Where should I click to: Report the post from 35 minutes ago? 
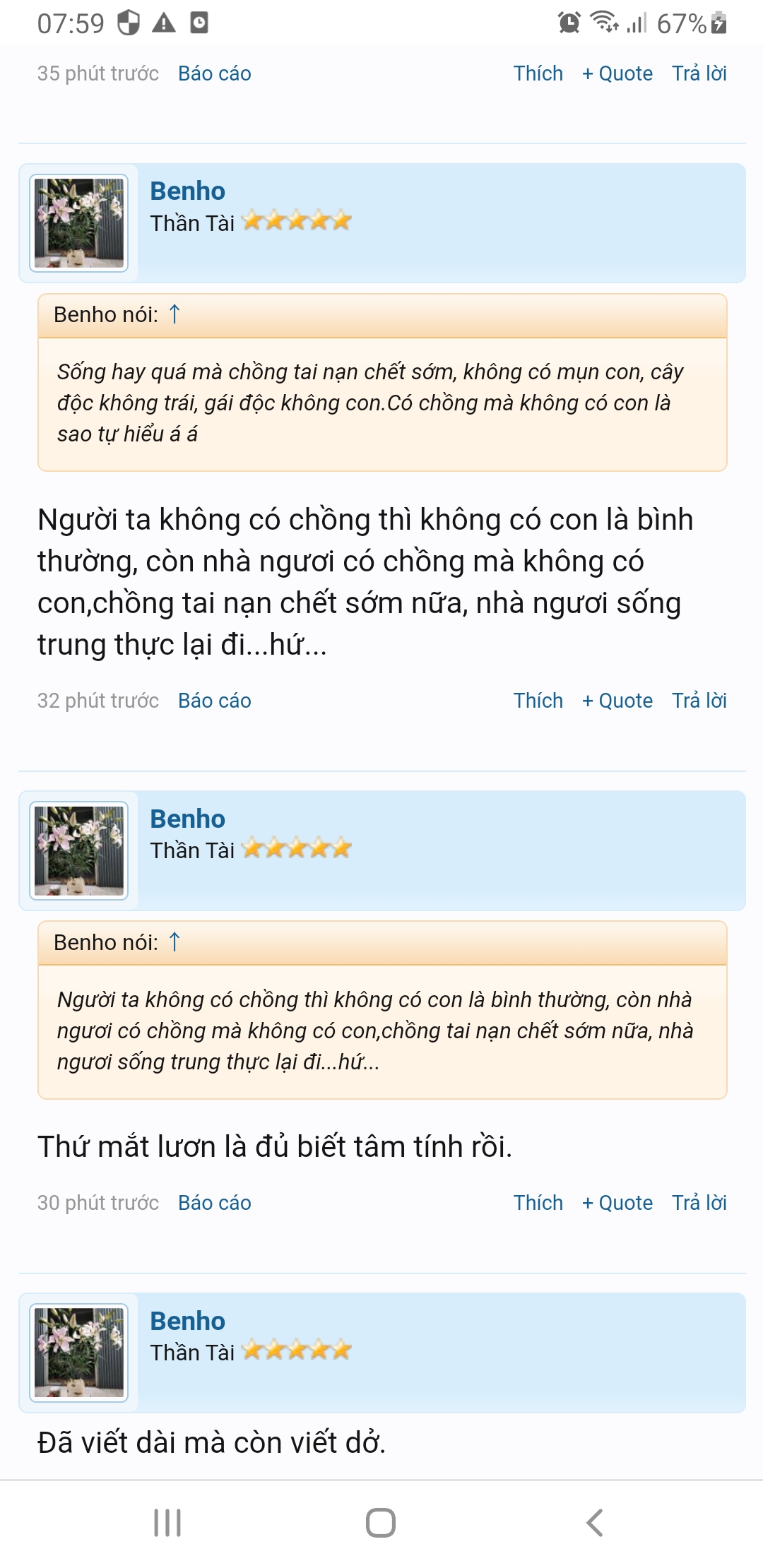click(214, 73)
